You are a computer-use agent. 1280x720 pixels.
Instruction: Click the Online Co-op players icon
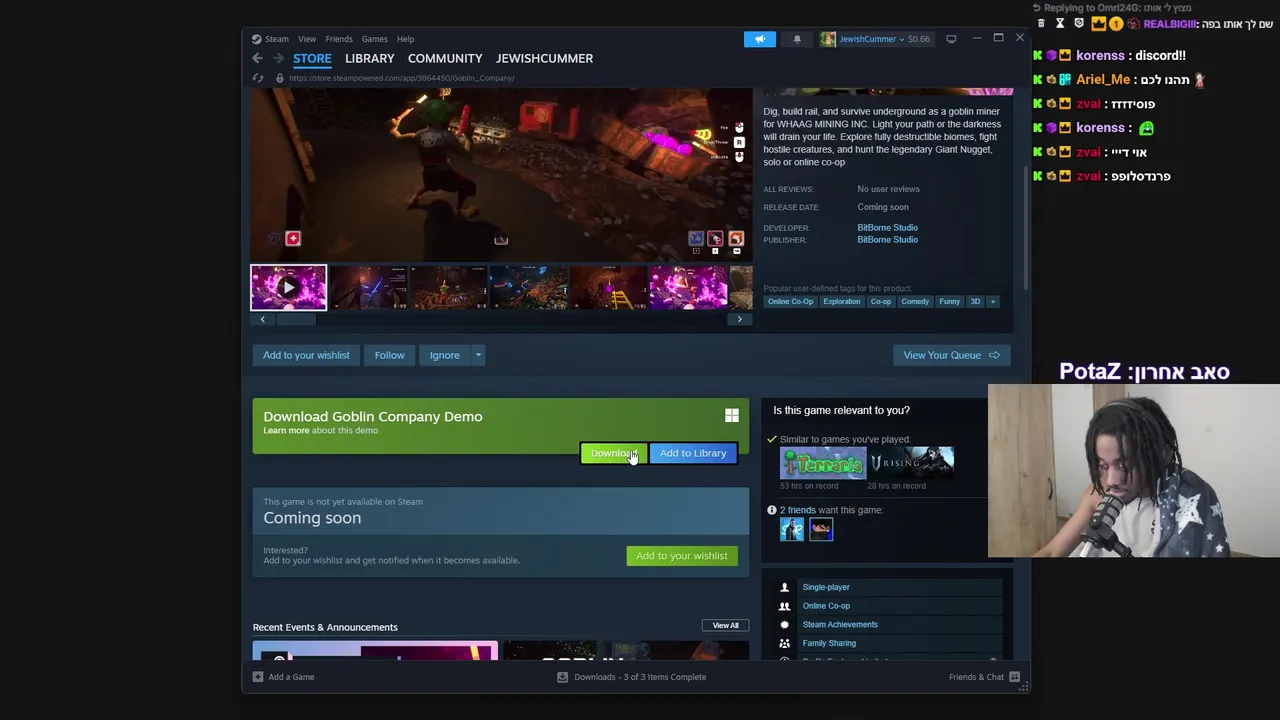pyautogui.click(x=784, y=606)
